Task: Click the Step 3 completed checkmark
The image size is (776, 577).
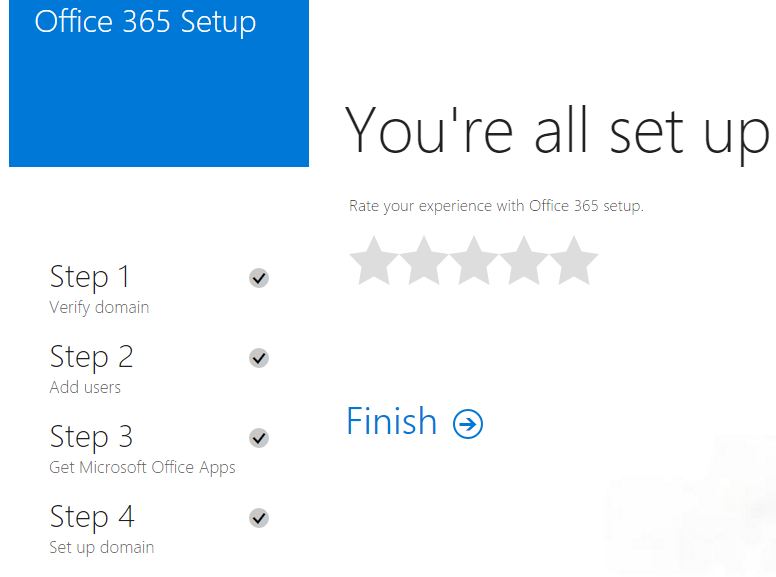Action: 259,438
